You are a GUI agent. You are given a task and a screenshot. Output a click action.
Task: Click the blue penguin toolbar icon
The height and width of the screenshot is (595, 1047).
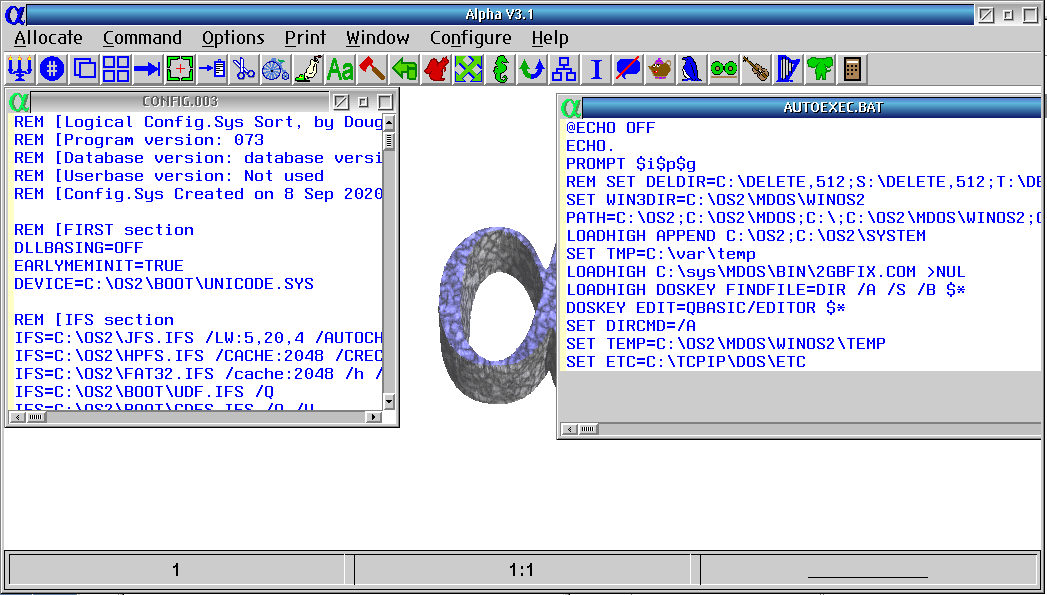click(692, 69)
